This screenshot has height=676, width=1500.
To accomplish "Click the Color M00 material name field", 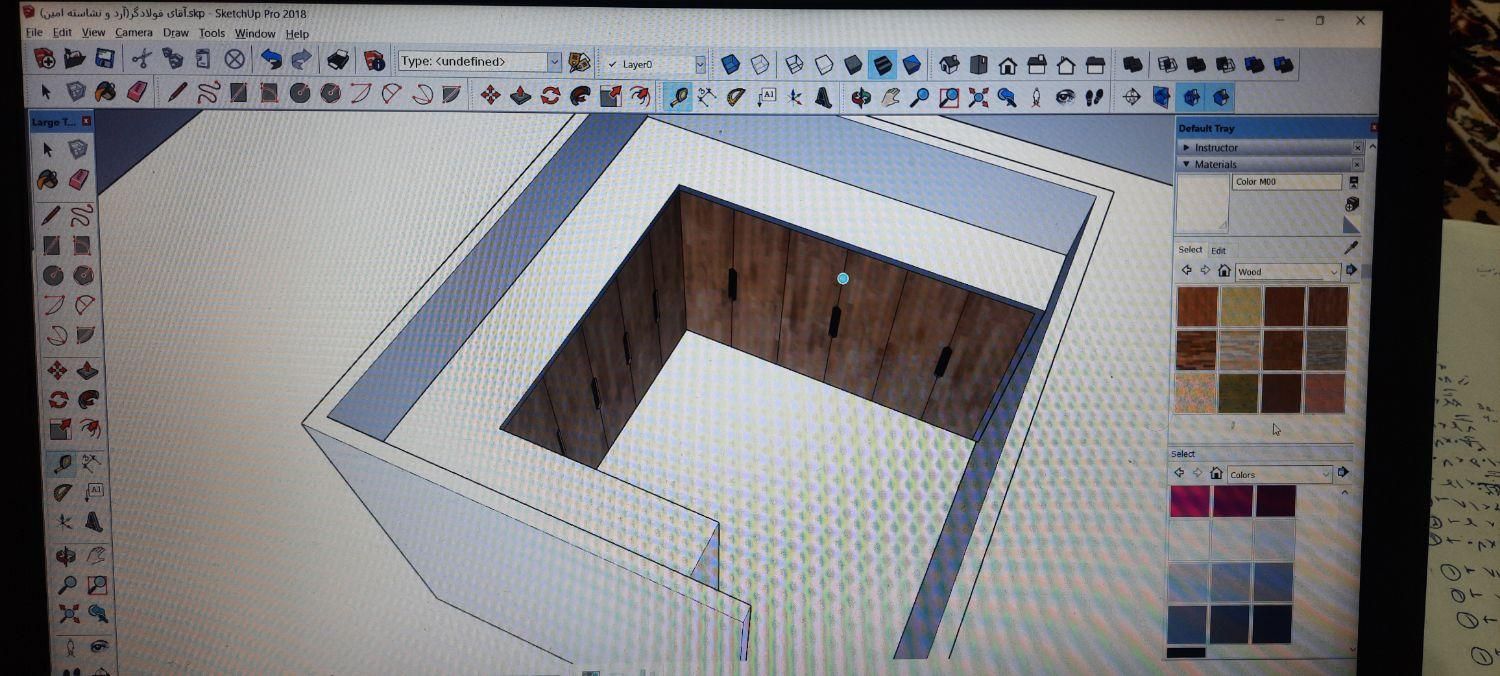I will click(1286, 182).
